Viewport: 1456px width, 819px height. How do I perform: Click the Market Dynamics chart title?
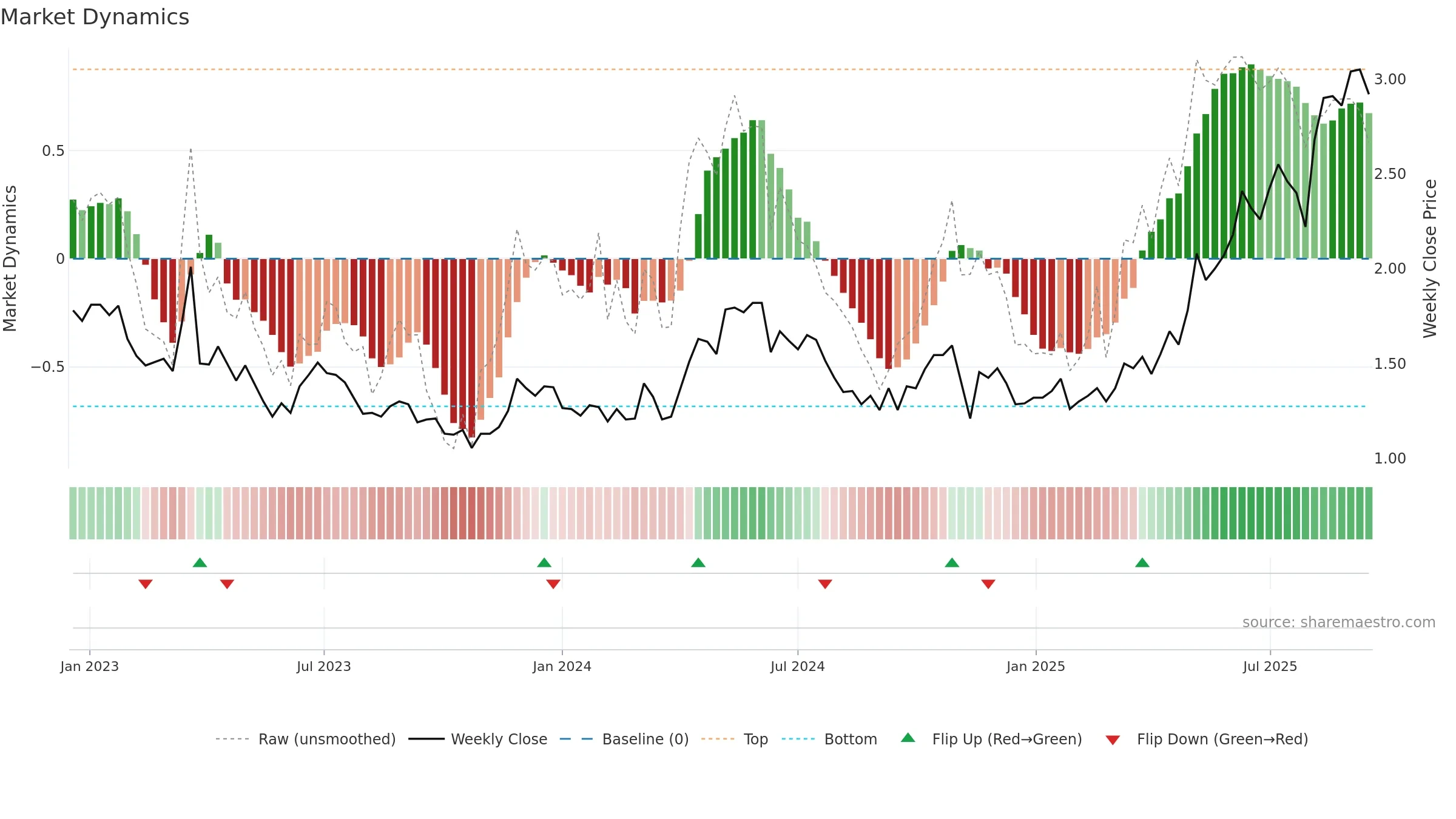(x=95, y=17)
